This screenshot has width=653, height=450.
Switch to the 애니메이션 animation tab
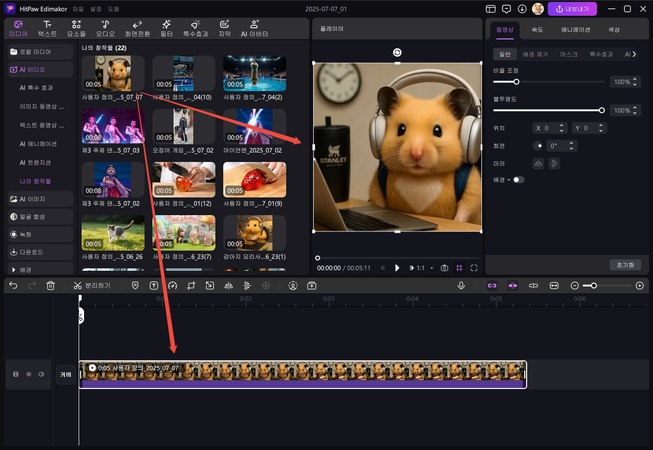tap(576, 30)
